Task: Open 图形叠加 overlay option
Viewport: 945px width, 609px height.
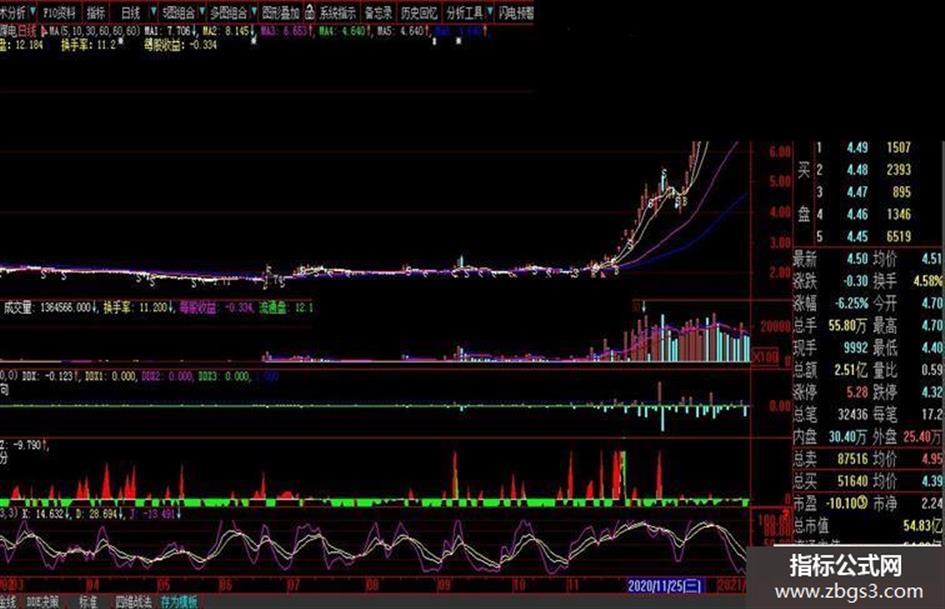Action: (x=281, y=12)
